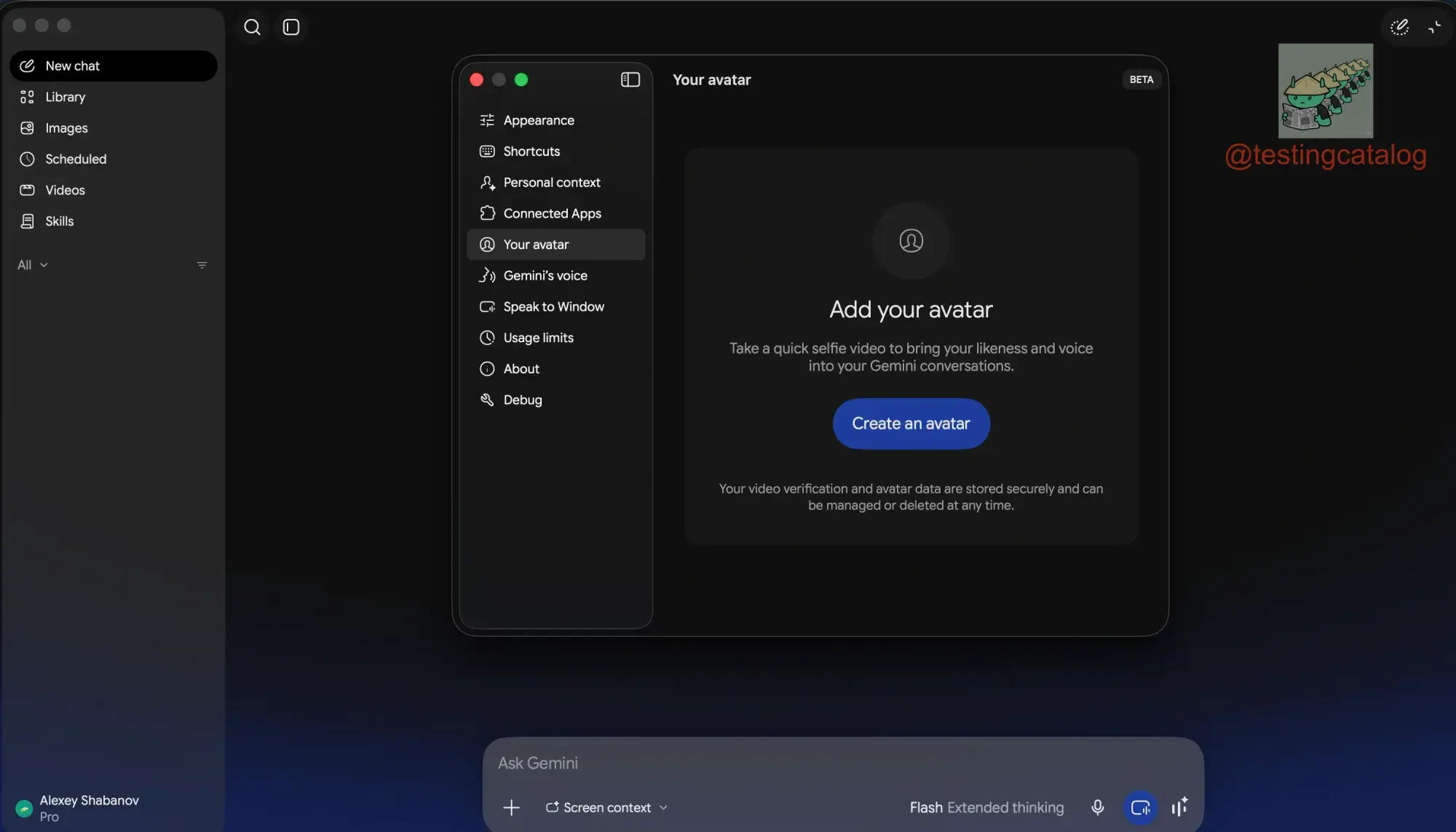This screenshot has width=1456, height=832.
Task: Click the Create an avatar button
Action: coord(911,424)
